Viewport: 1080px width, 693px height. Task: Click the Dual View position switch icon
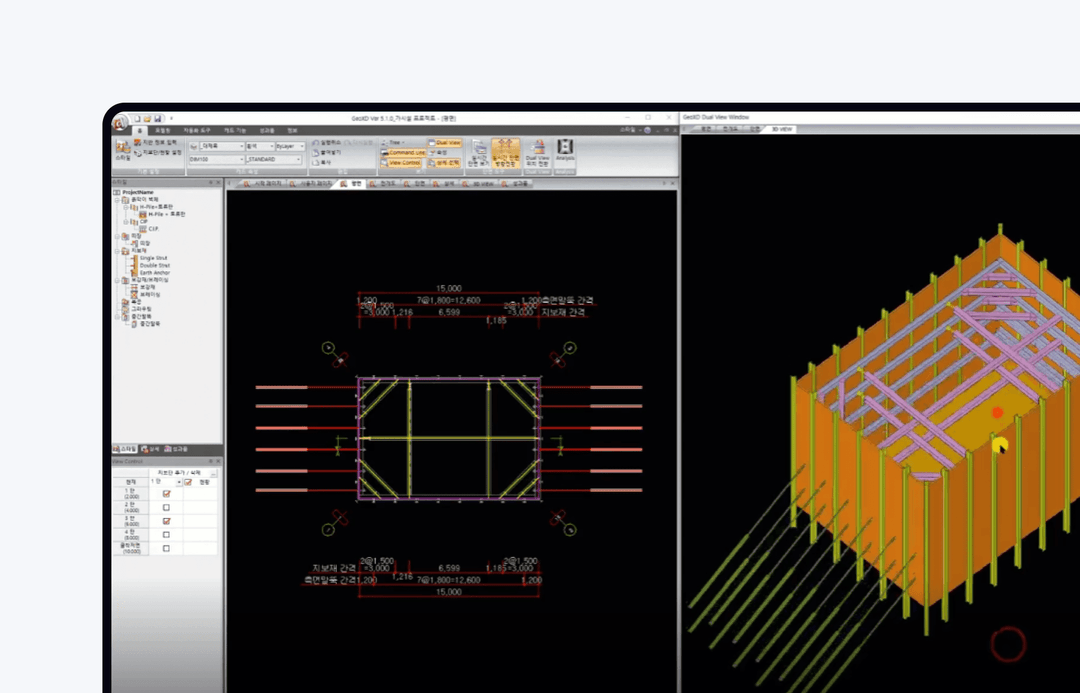click(x=537, y=152)
